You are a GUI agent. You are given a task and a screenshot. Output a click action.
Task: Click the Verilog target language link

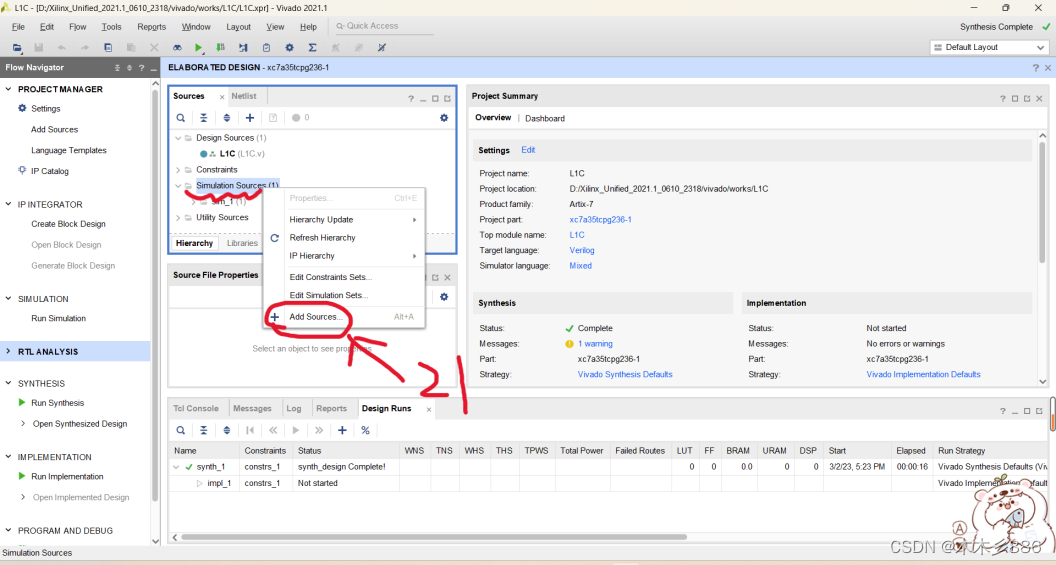pos(582,251)
